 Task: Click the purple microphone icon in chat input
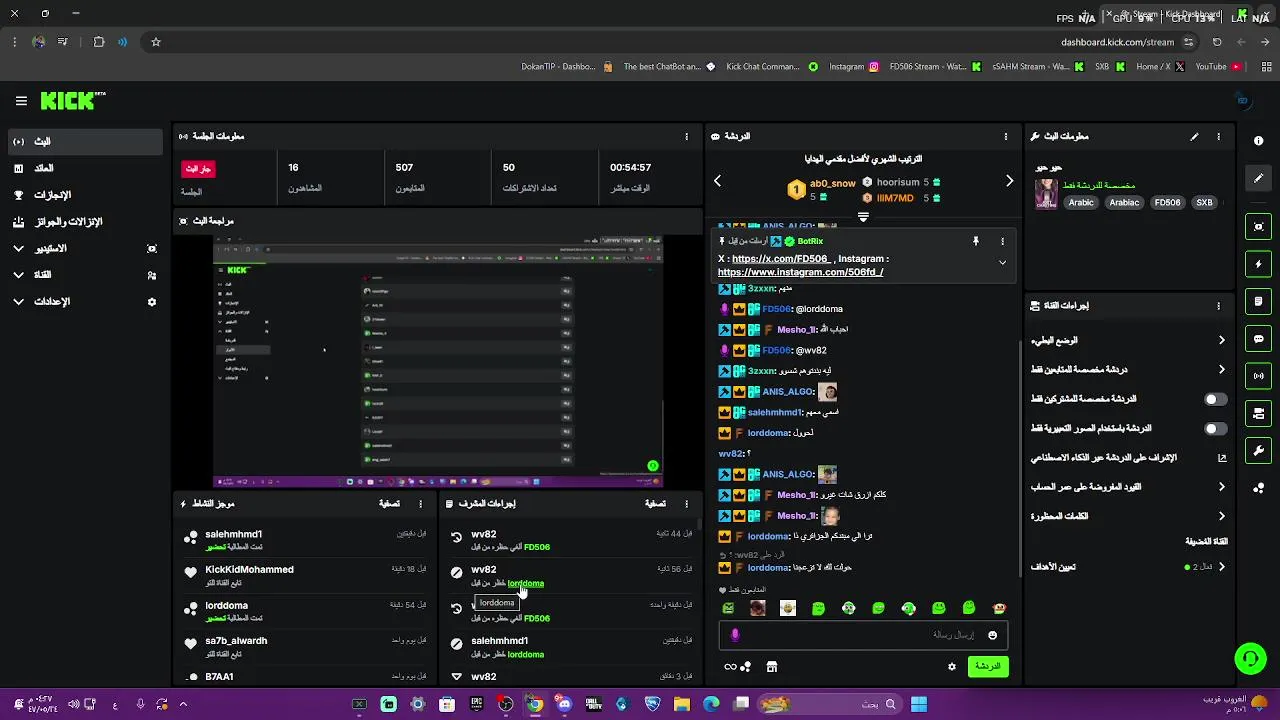(x=735, y=635)
